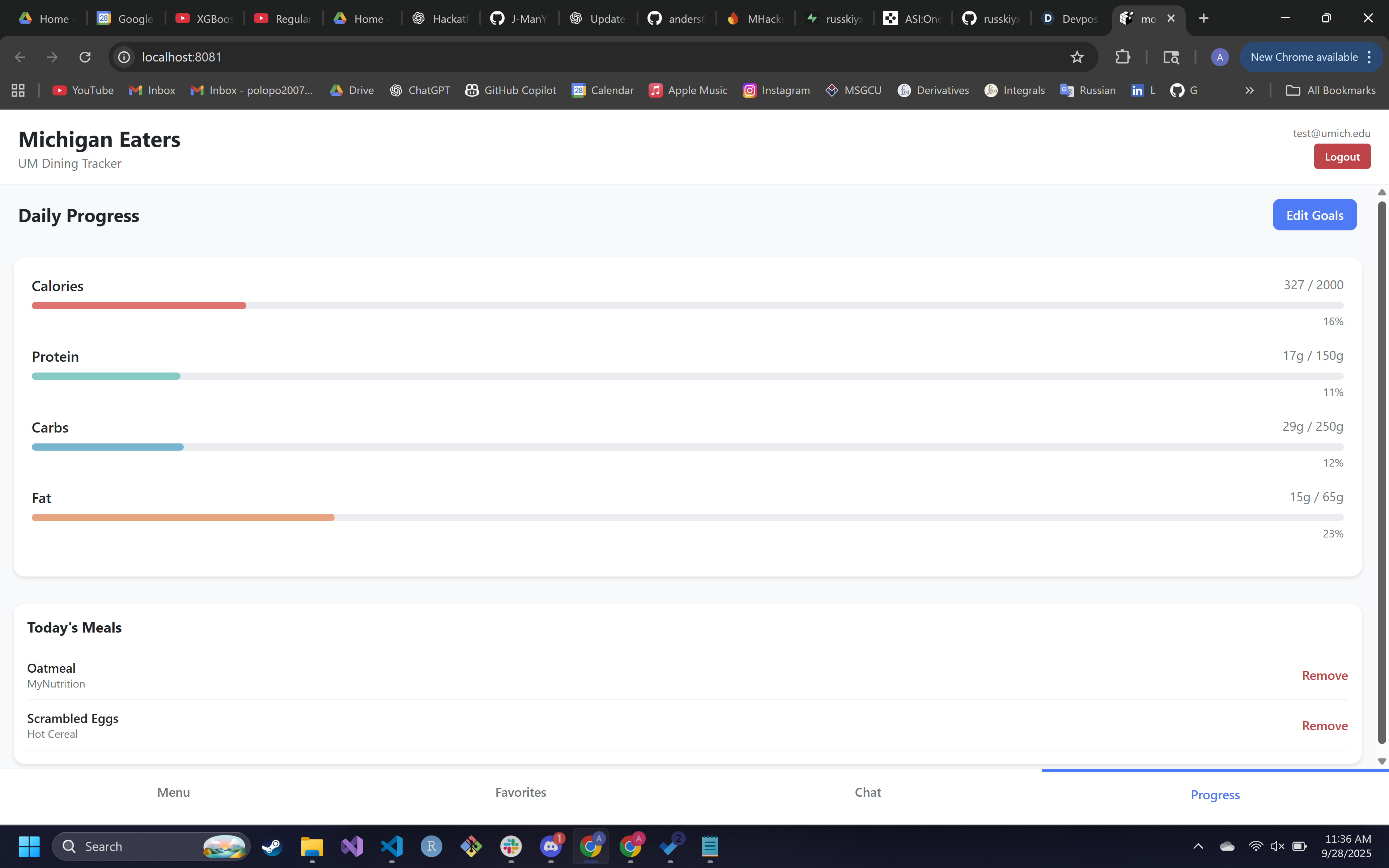Viewport: 1389px width, 868px height.
Task: Click the Calories progress bar
Action: pos(687,306)
